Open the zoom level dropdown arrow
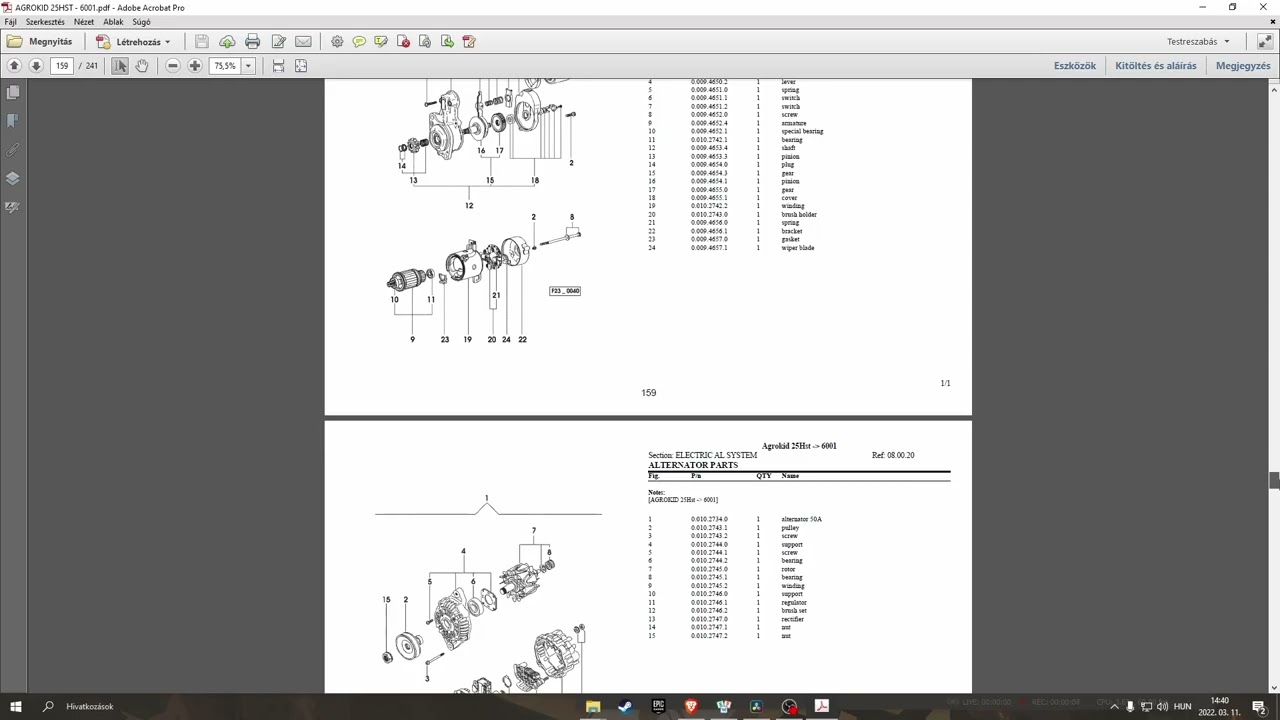This screenshot has height=720, width=1280. [x=248, y=66]
